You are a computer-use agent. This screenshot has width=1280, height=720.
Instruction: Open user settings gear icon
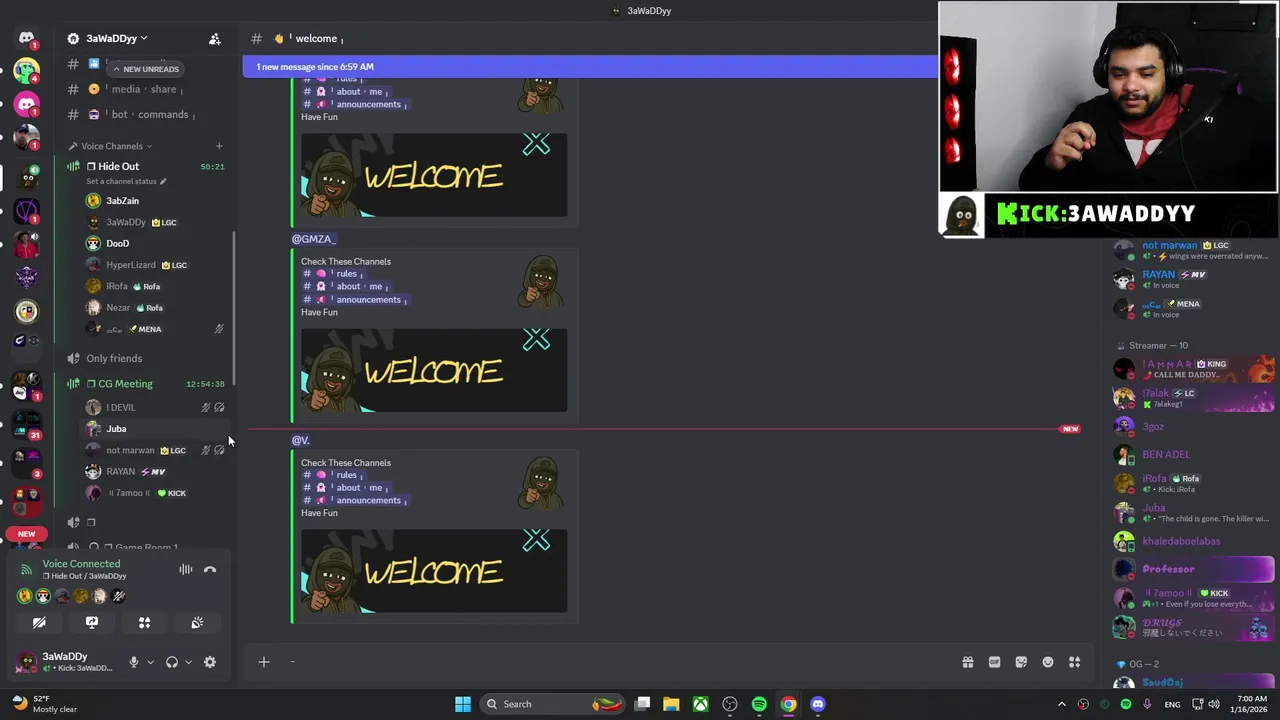click(x=210, y=662)
